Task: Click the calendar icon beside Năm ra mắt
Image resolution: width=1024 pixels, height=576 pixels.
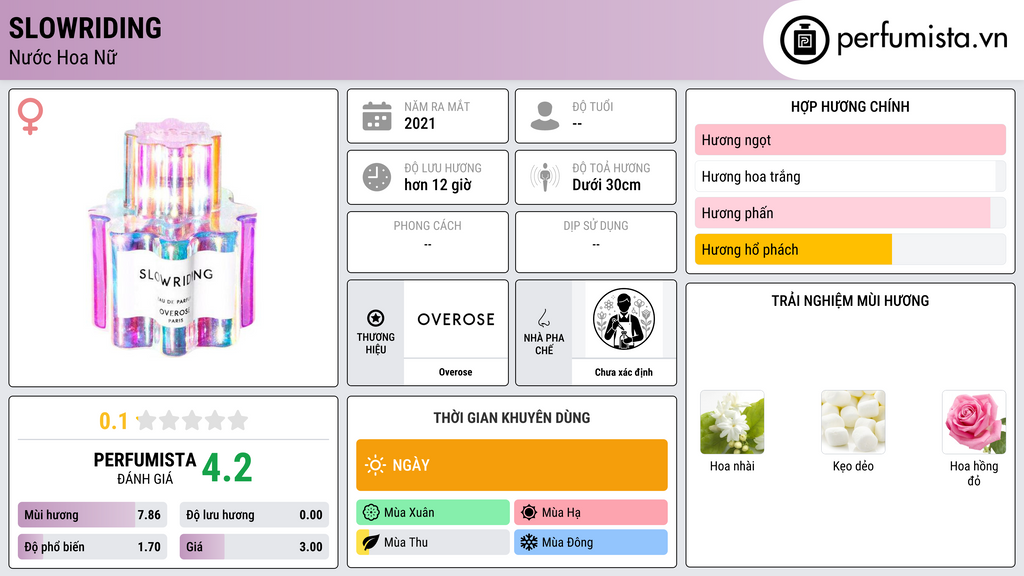Action: (x=377, y=116)
